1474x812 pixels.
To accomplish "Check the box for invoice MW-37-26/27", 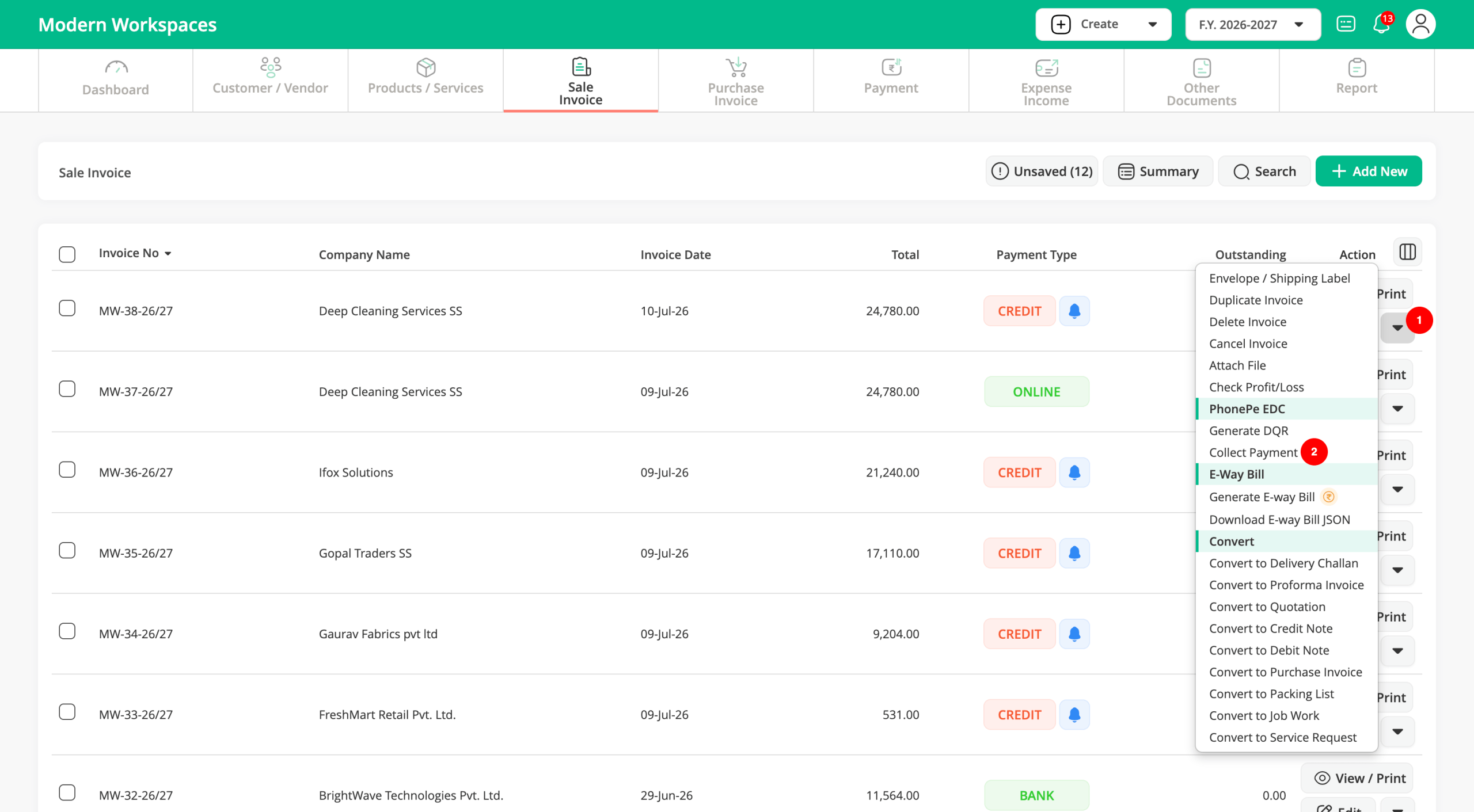I will tap(67, 389).
